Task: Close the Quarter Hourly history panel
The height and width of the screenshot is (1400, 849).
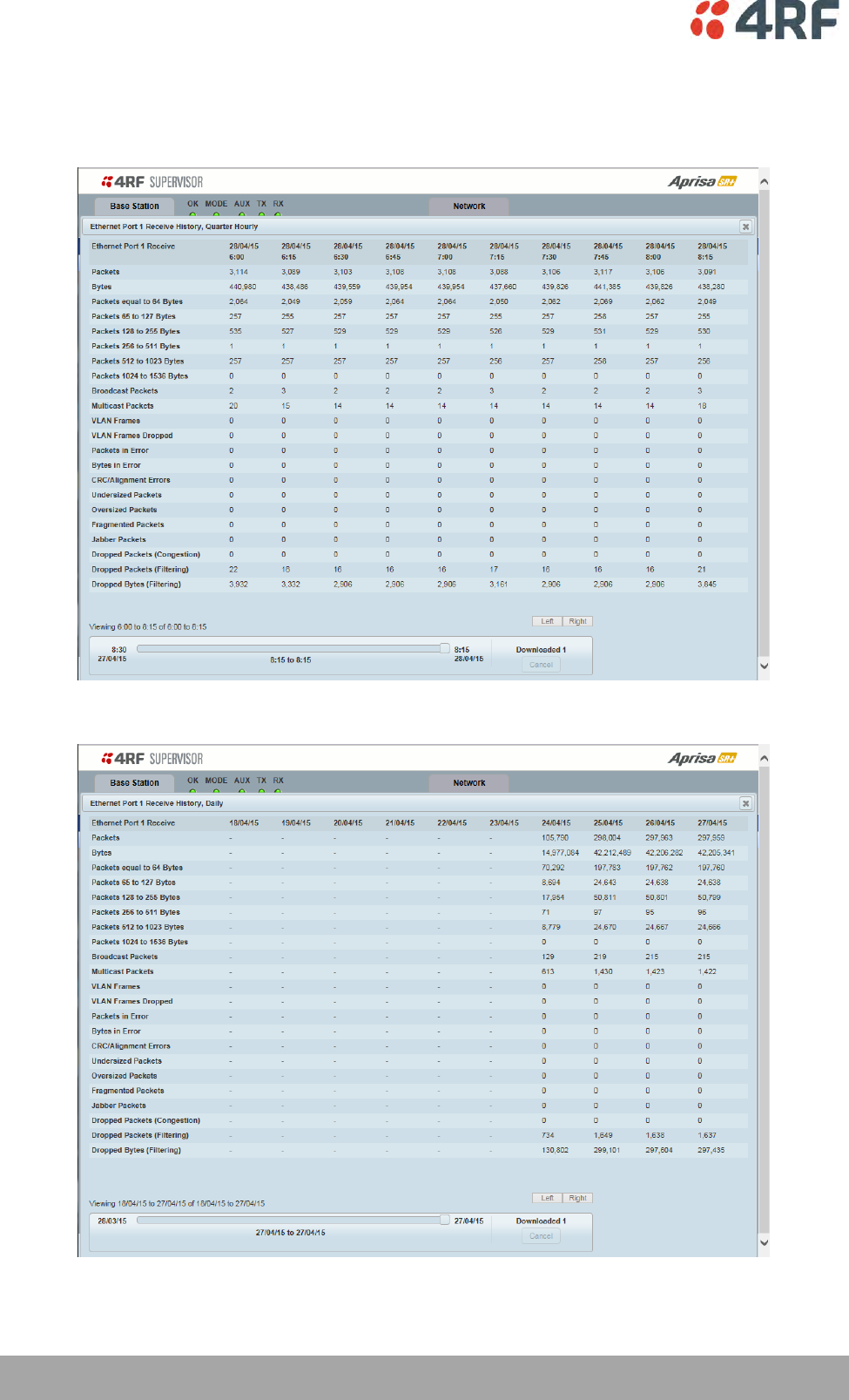Action: click(x=745, y=227)
